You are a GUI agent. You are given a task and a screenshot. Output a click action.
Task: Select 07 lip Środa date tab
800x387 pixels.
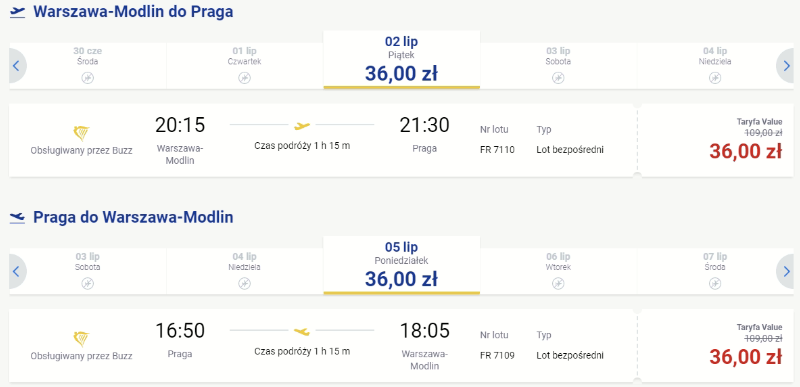click(715, 271)
